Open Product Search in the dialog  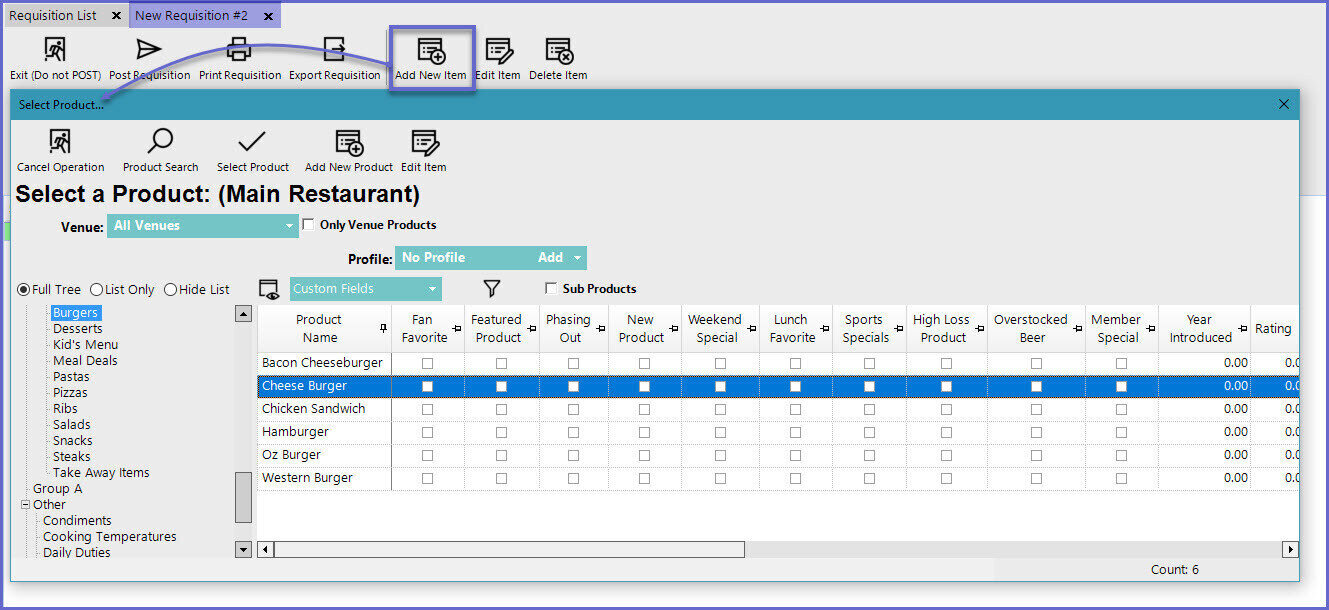pyautogui.click(x=160, y=143)
